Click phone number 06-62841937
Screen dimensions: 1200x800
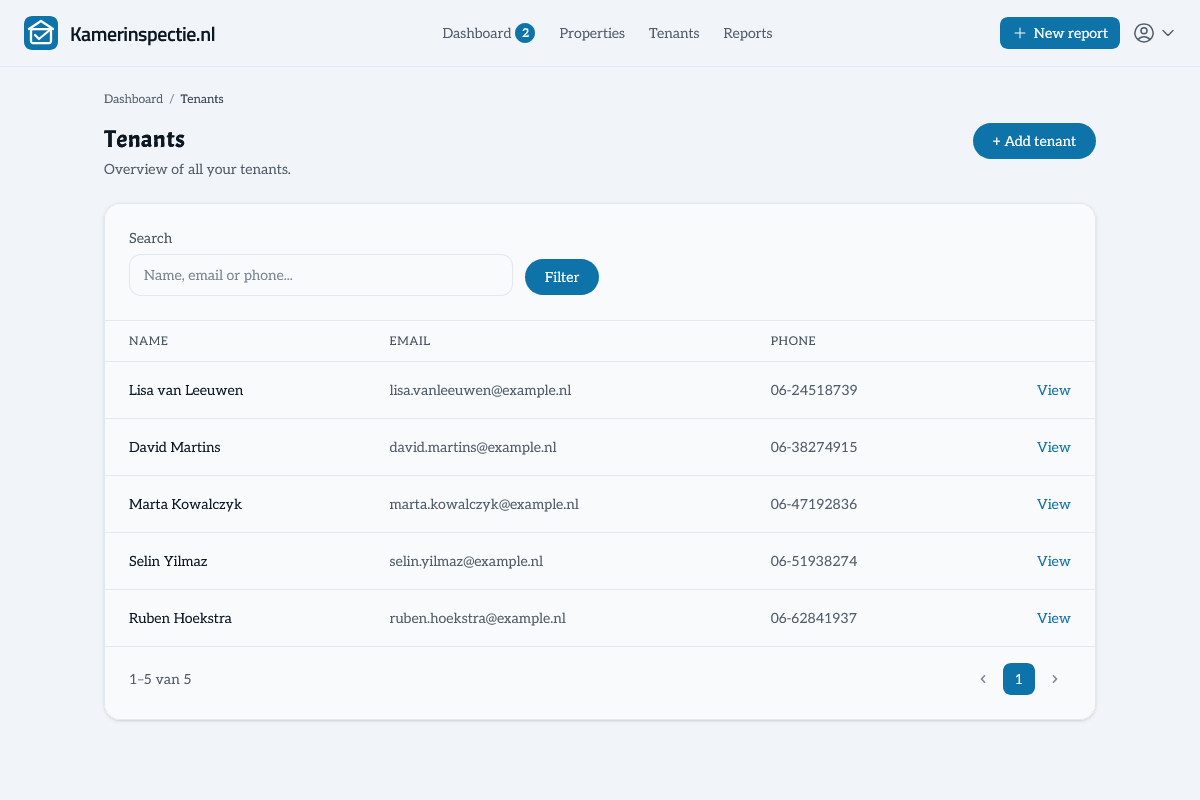coord(814,618)
